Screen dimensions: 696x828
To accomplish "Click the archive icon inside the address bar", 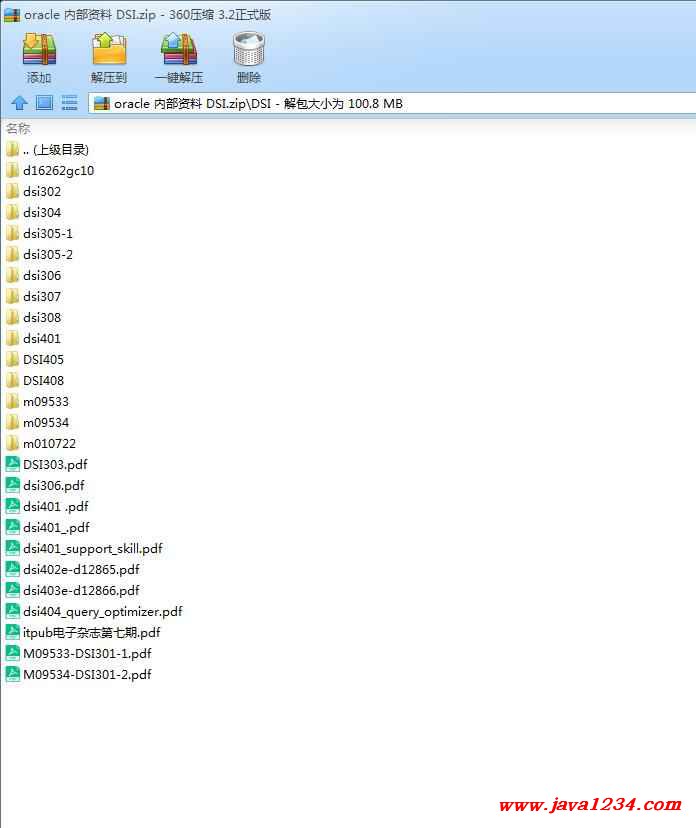I will (101, 104).
